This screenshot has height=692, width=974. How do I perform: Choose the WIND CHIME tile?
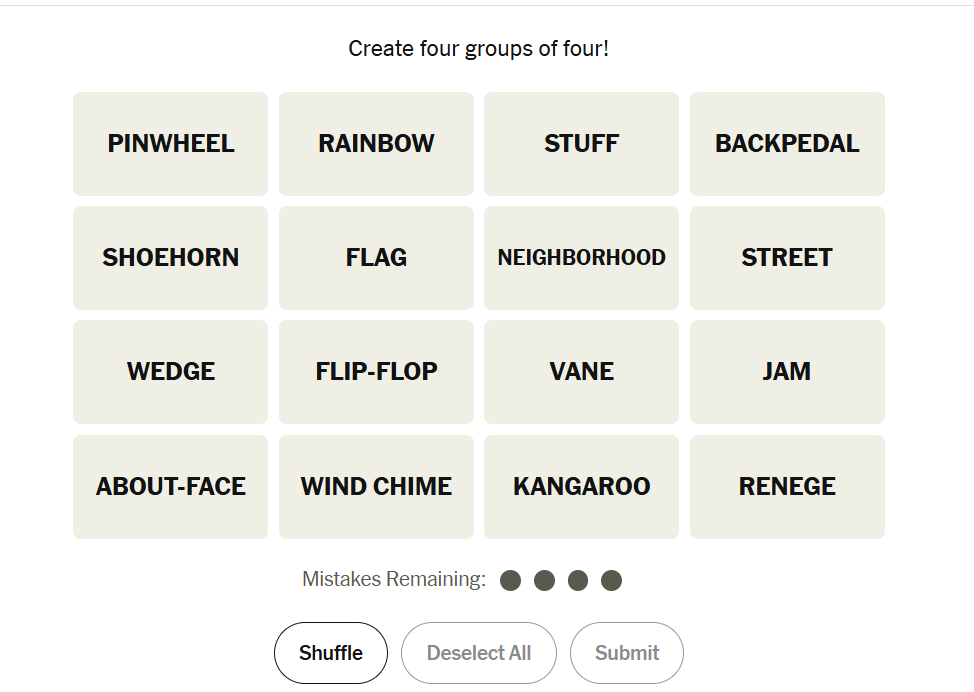point(376,487)
